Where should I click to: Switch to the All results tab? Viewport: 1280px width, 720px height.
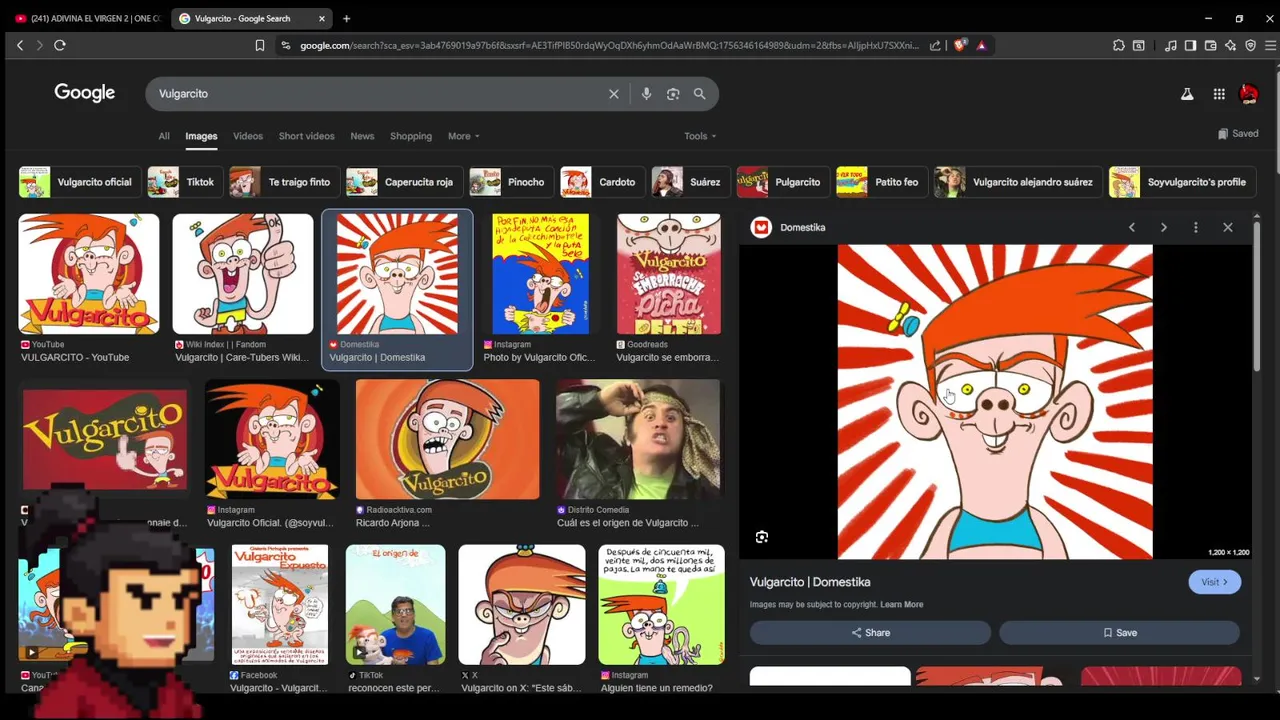[164, 136]
